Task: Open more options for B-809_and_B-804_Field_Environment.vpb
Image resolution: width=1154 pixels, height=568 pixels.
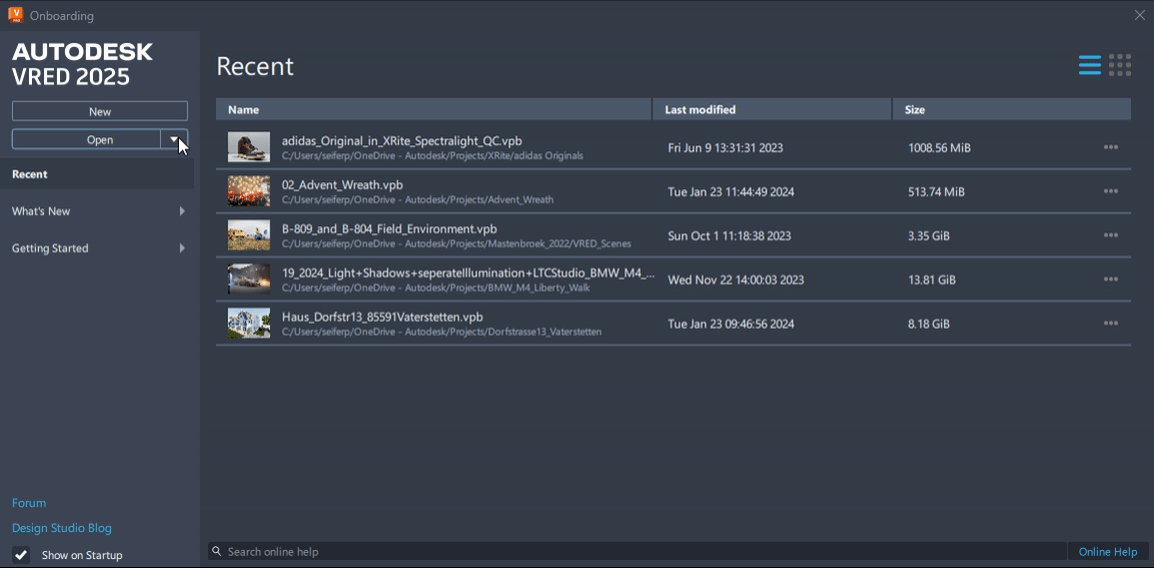Action: (1111, 235)
